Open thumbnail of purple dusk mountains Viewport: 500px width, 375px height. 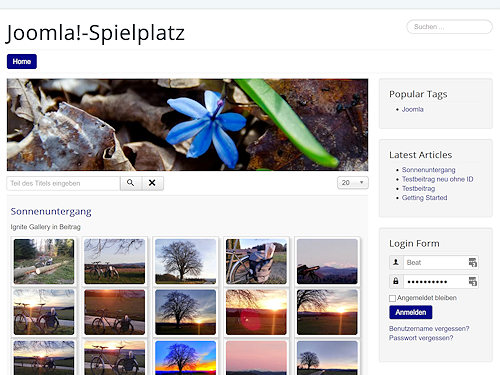point(327,261)
